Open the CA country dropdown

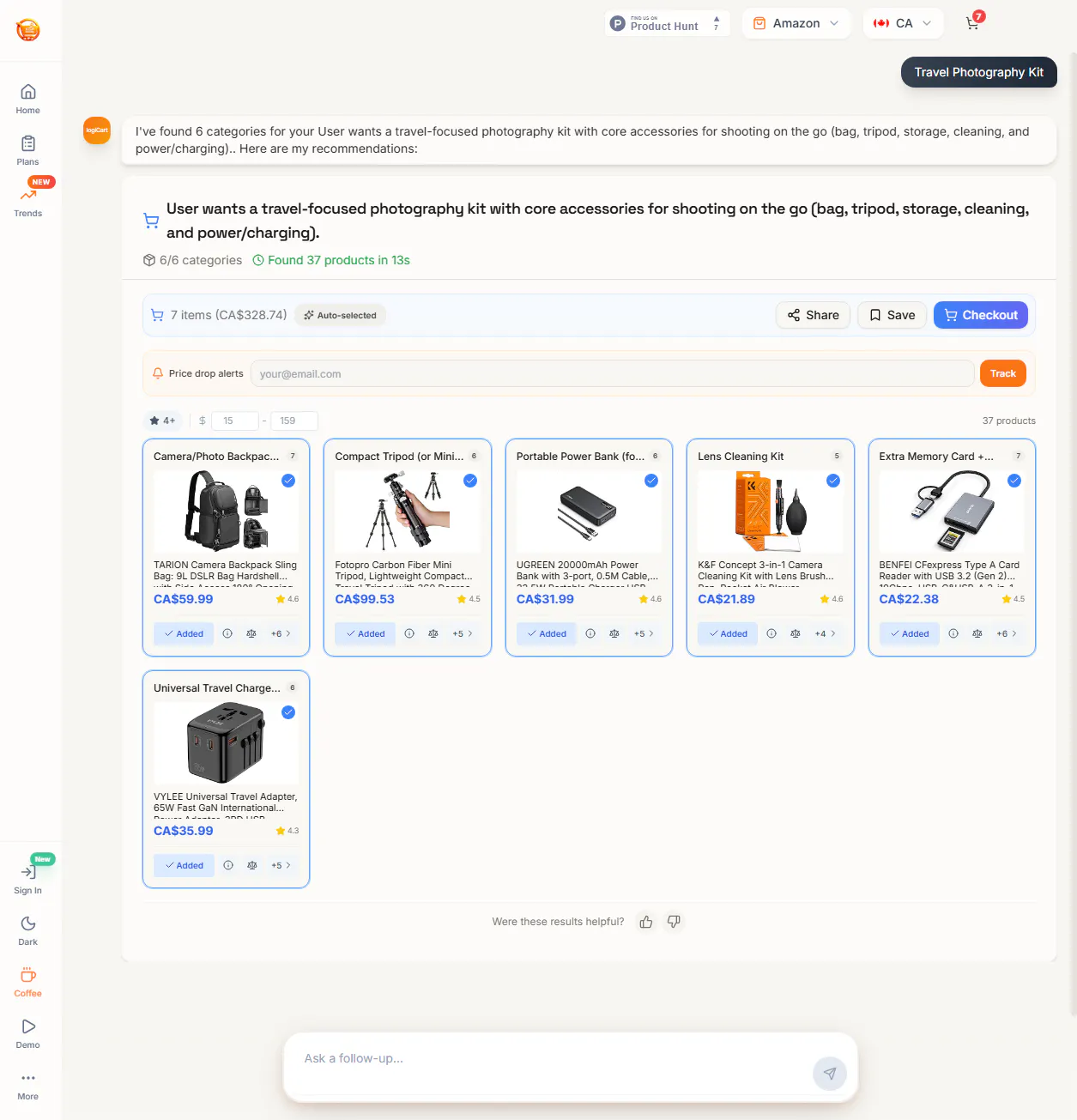pyautogui.click(x=903, y=23)
